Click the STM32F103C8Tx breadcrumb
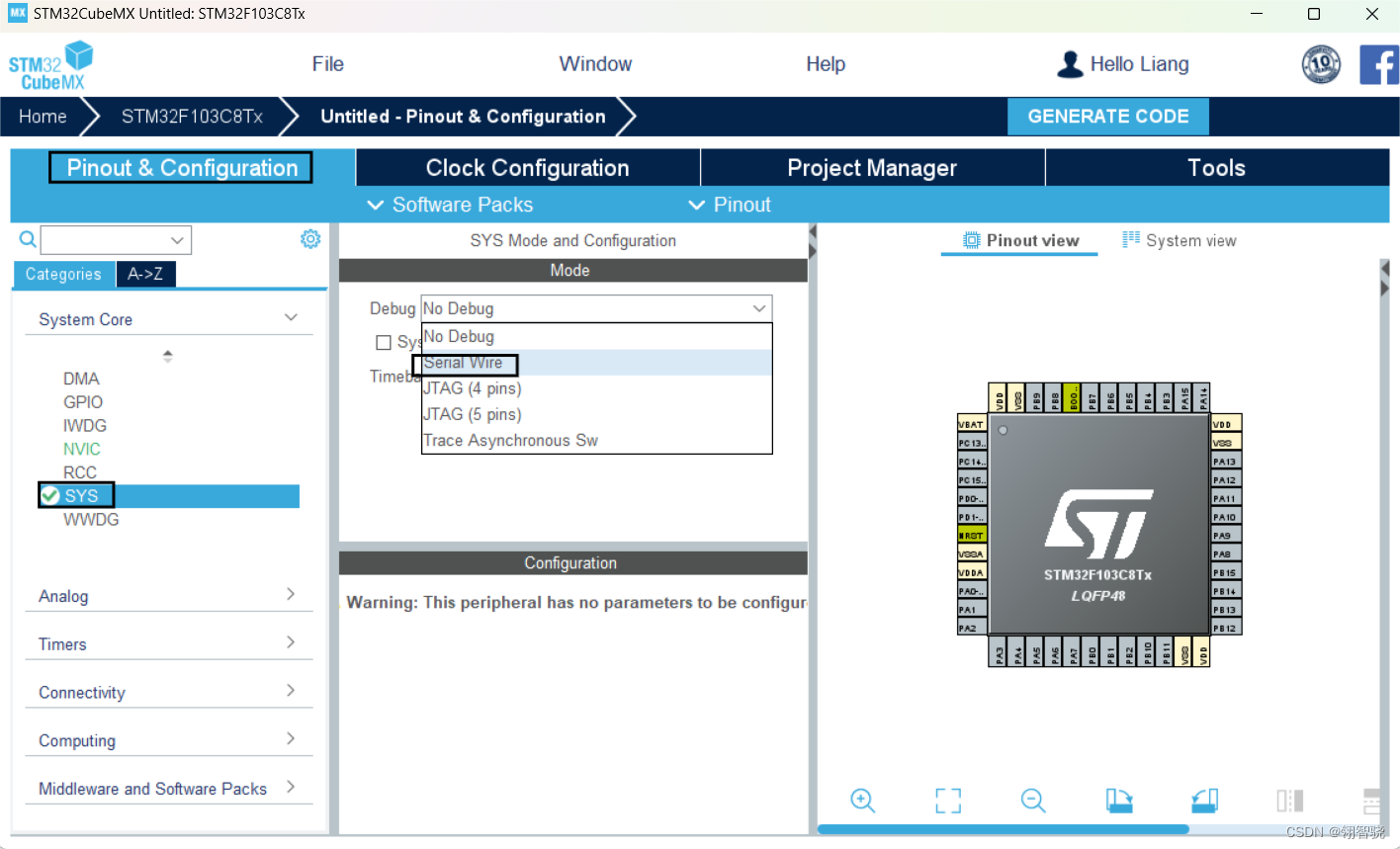The height and width of the screenshot is (849, 1400). tap(192, 117)
